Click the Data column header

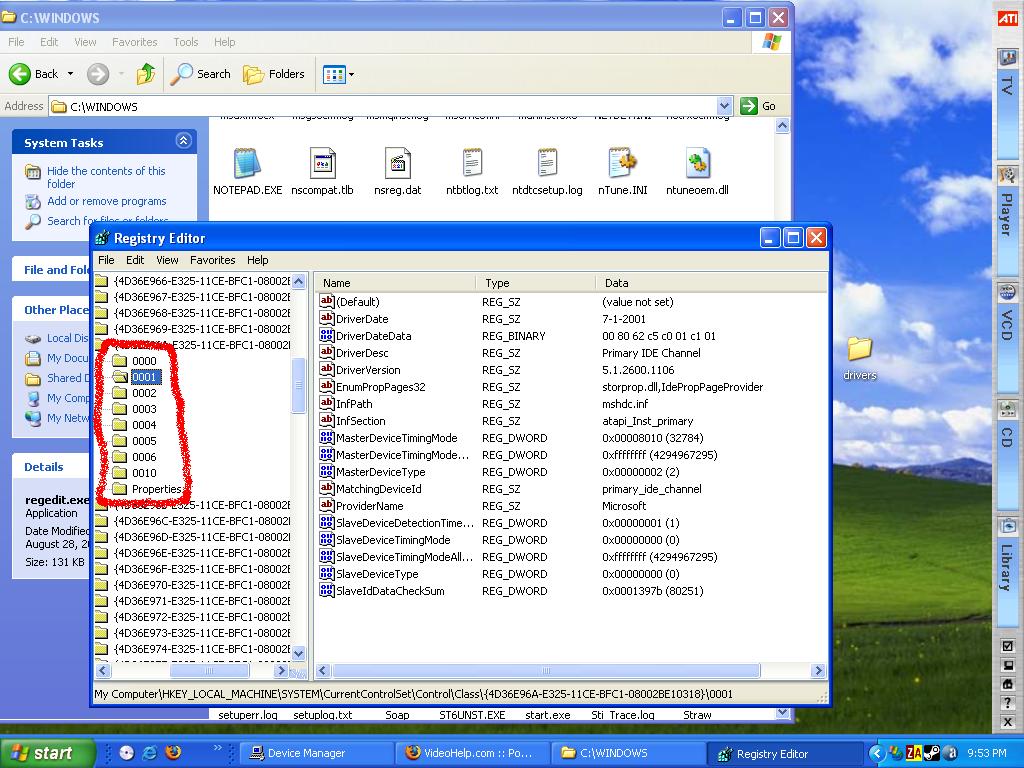click(x=711, y=283)
